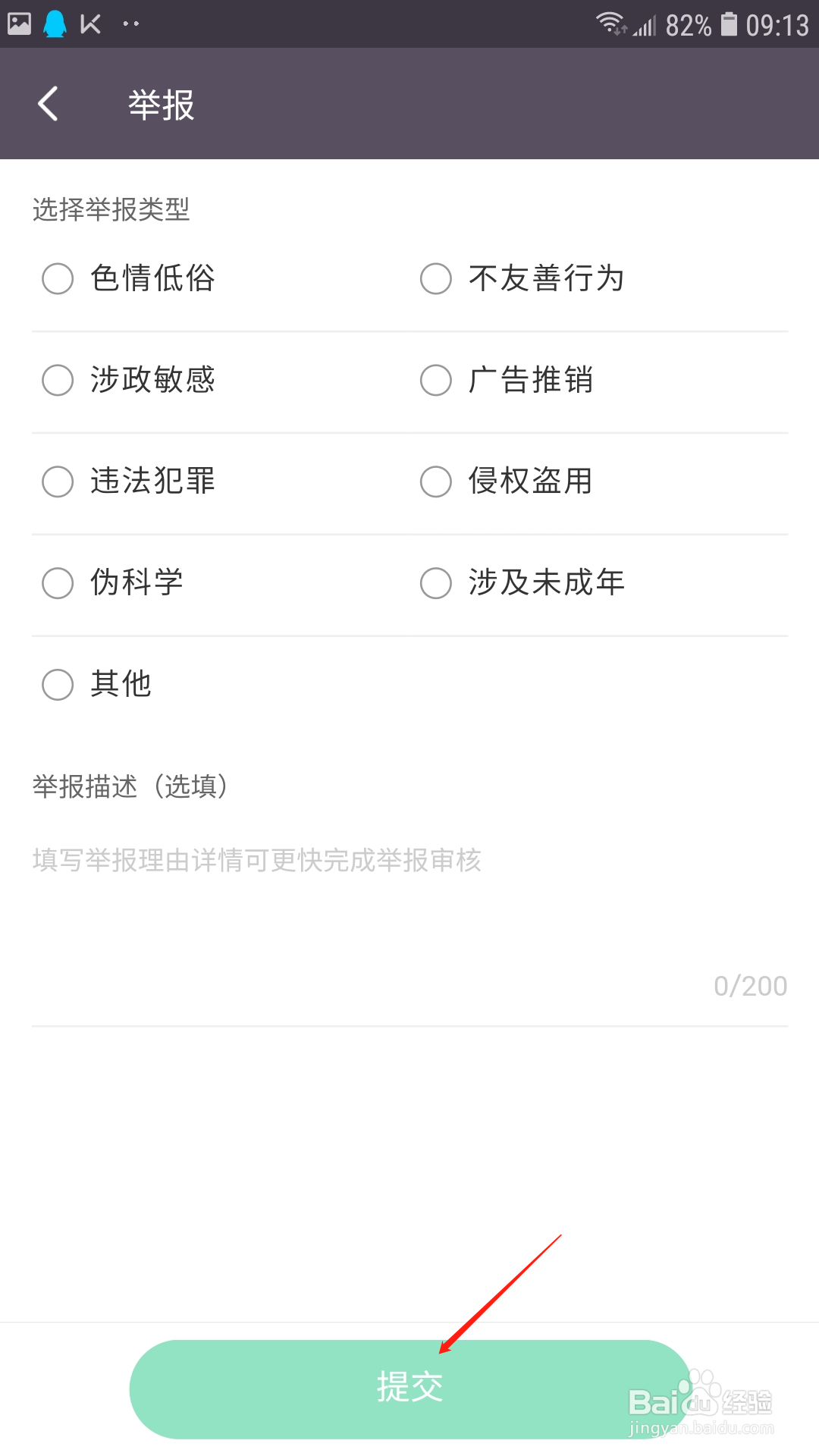Tap the gallery image notification icon
819x1456 pixels.
tap(19, 24)
